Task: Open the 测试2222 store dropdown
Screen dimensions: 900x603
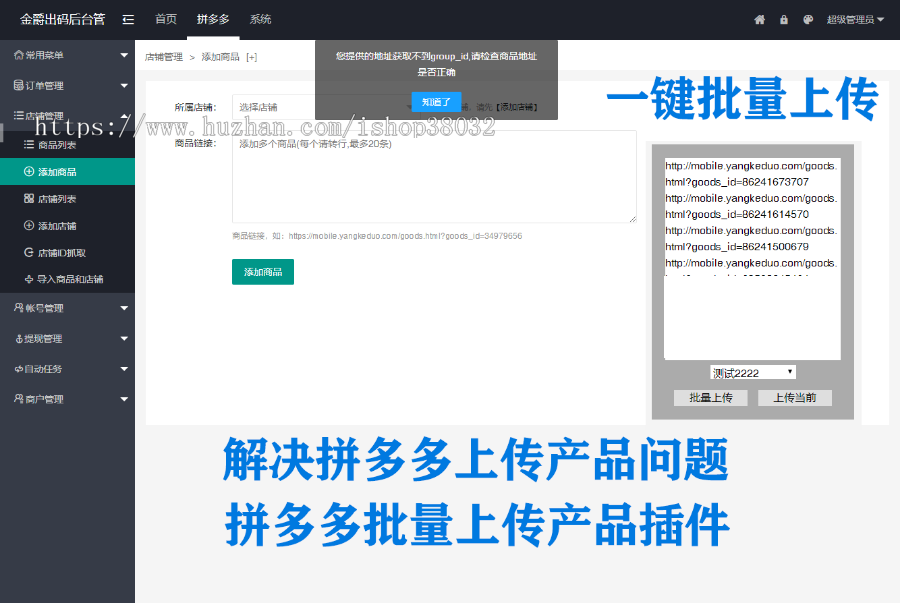Action: coord(753,373)
